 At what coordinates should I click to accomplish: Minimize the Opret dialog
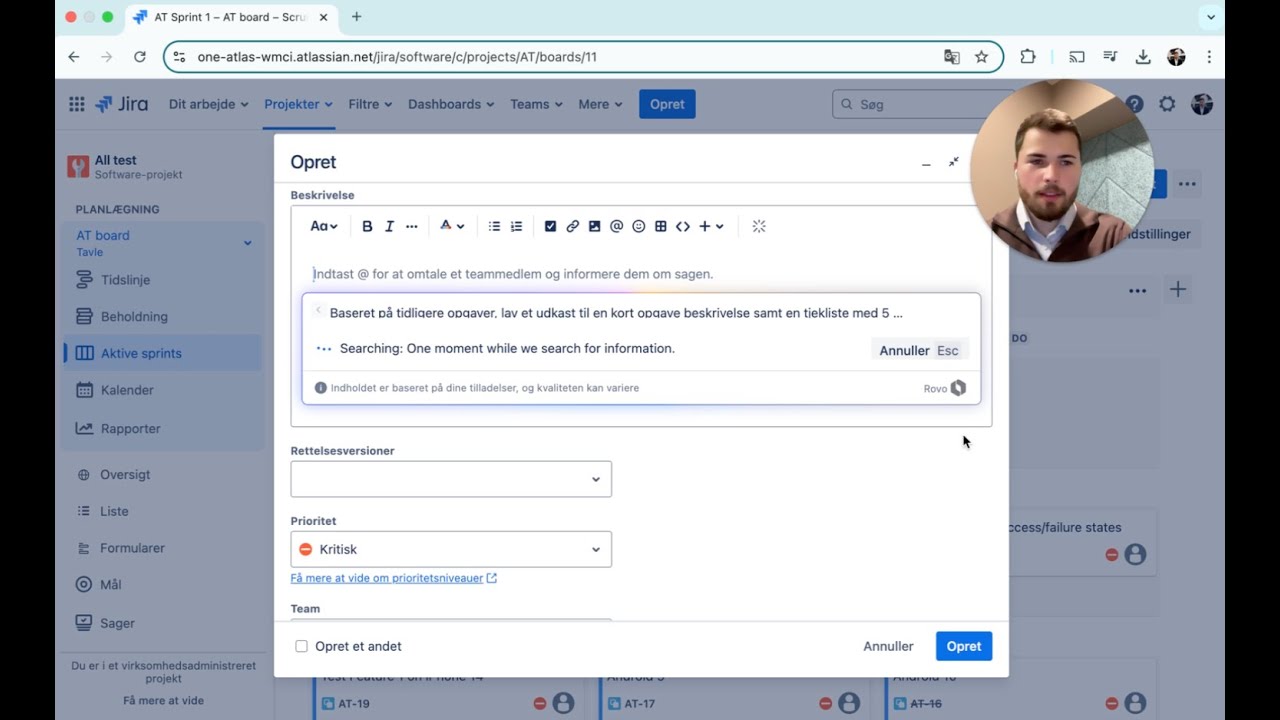coord(926,162)
